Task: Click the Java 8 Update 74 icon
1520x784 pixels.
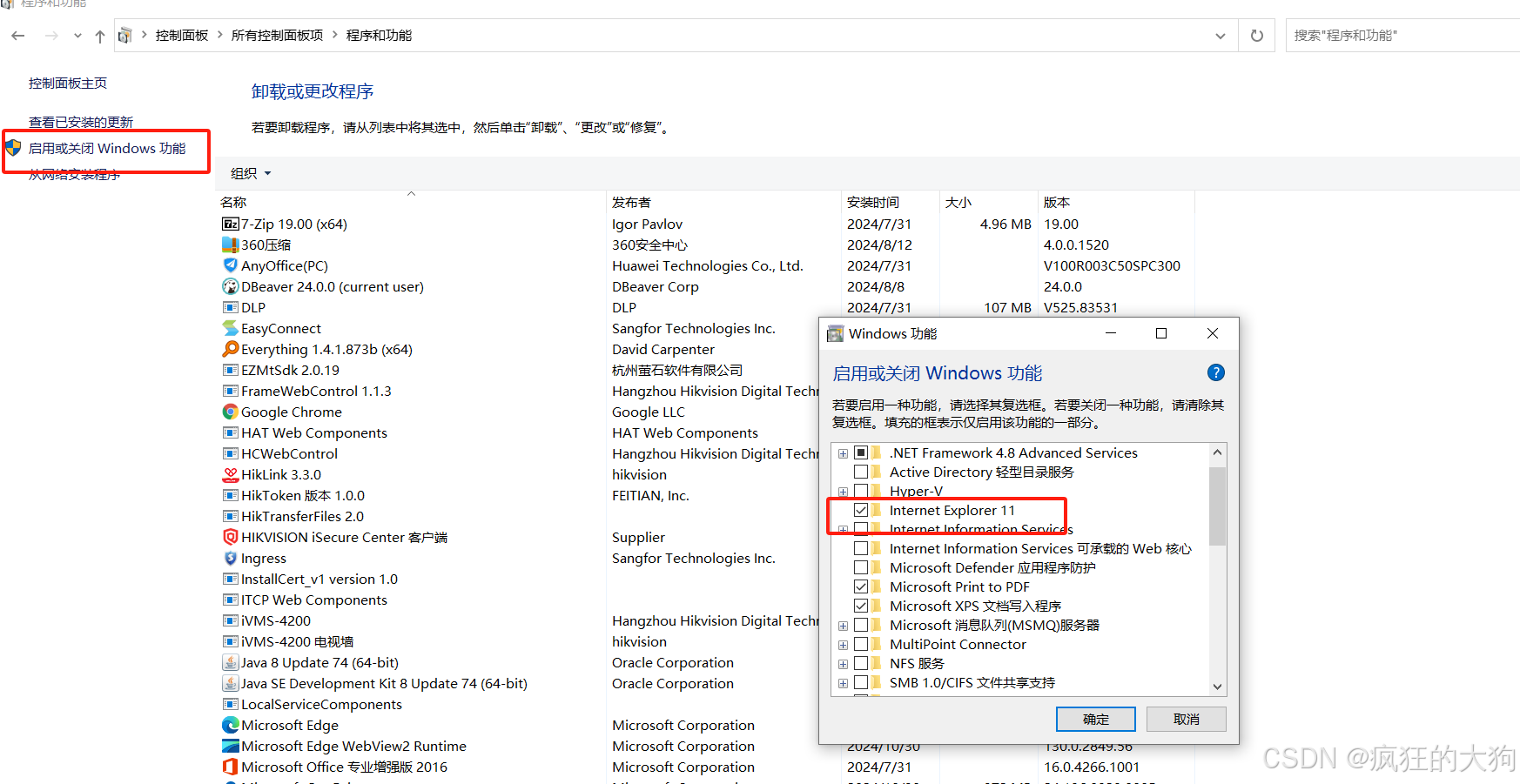Action: 230,662
